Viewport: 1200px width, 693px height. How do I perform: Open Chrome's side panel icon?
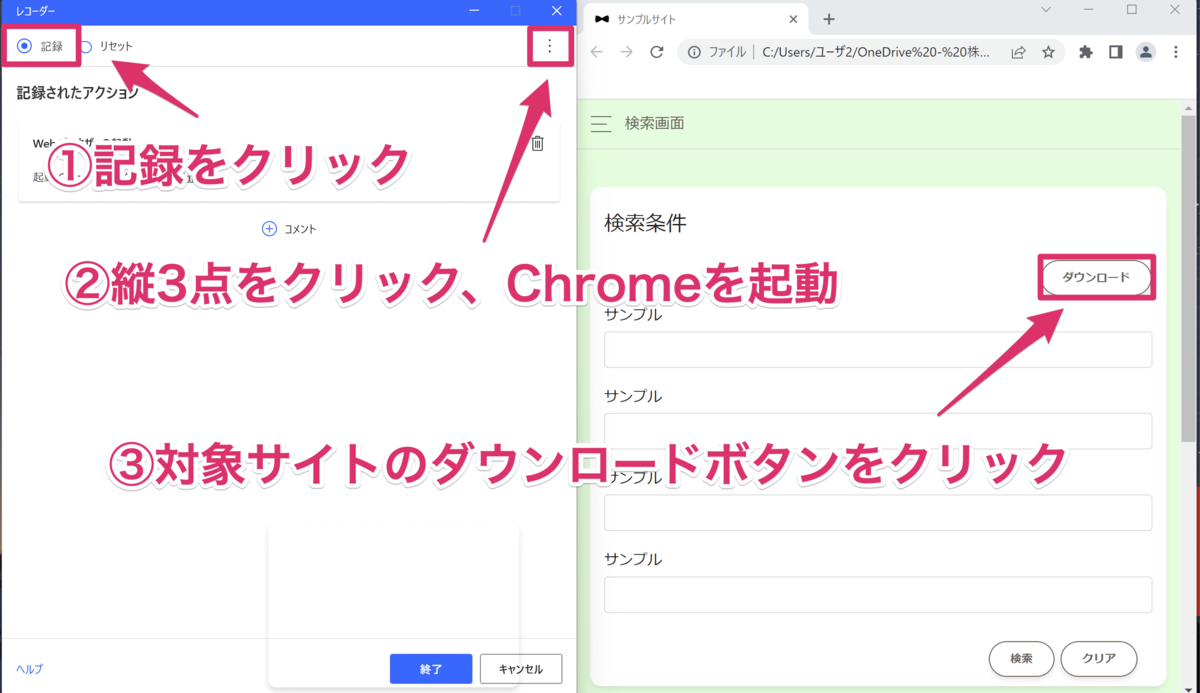point(1116,52)
